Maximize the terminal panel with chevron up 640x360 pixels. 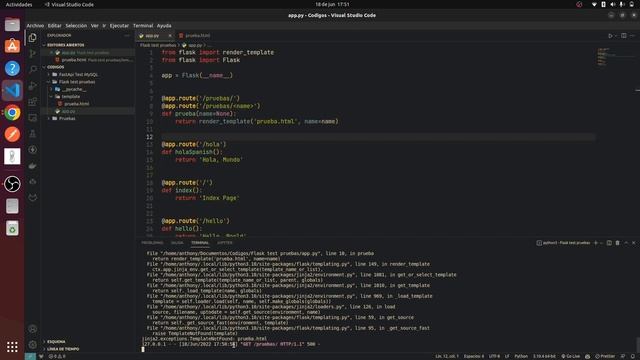click(626, 243)
